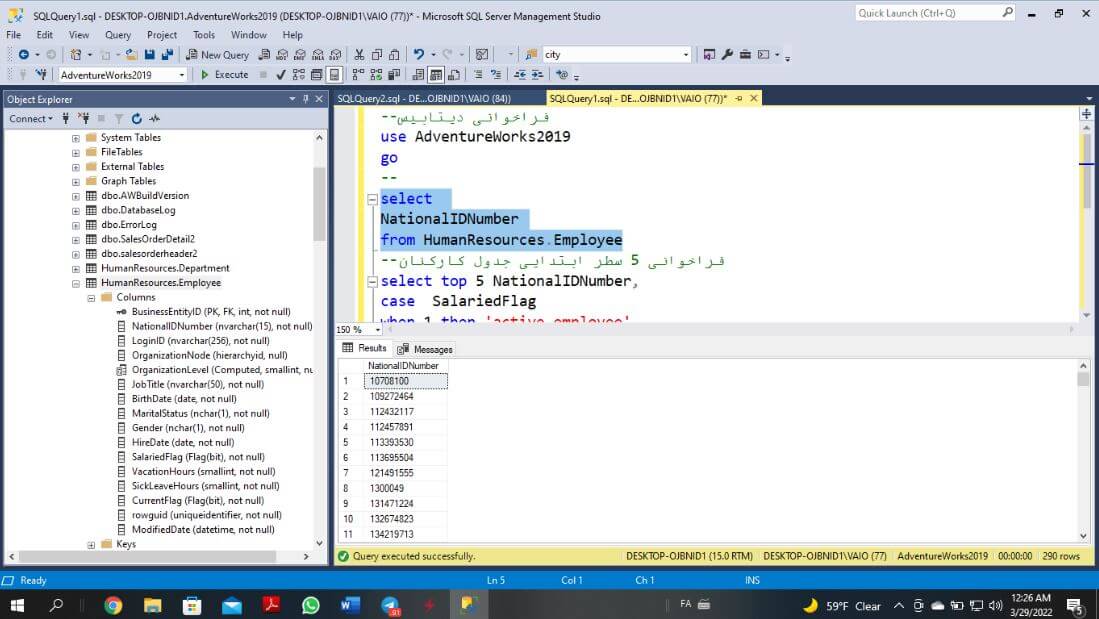The height and width of the screenshot is (619, 1099).
Task: Open the Connect dropdown in Object Explorer
Action: coord(30,118)
